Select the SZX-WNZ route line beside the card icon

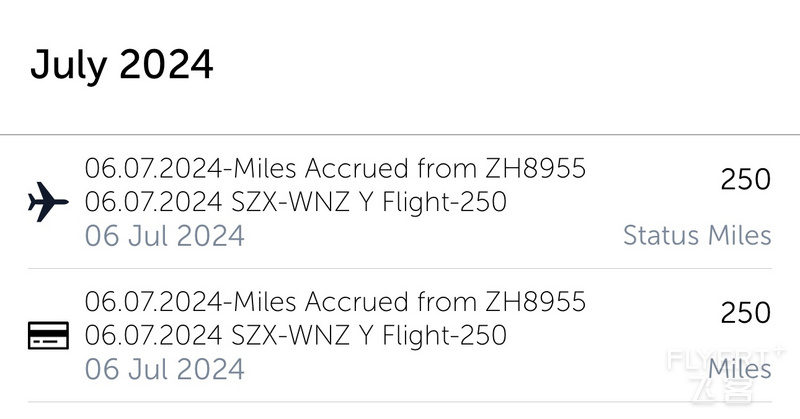coord(295,335)
